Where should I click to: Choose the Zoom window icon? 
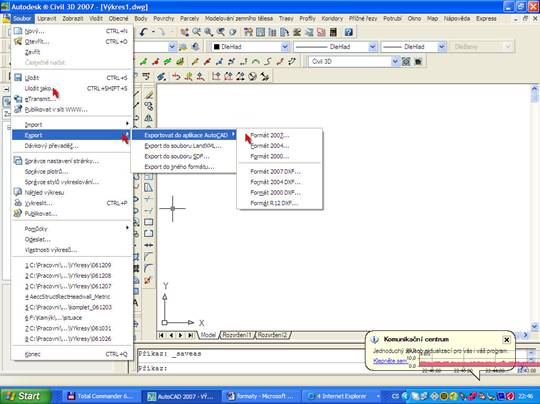tap(209, 32)
